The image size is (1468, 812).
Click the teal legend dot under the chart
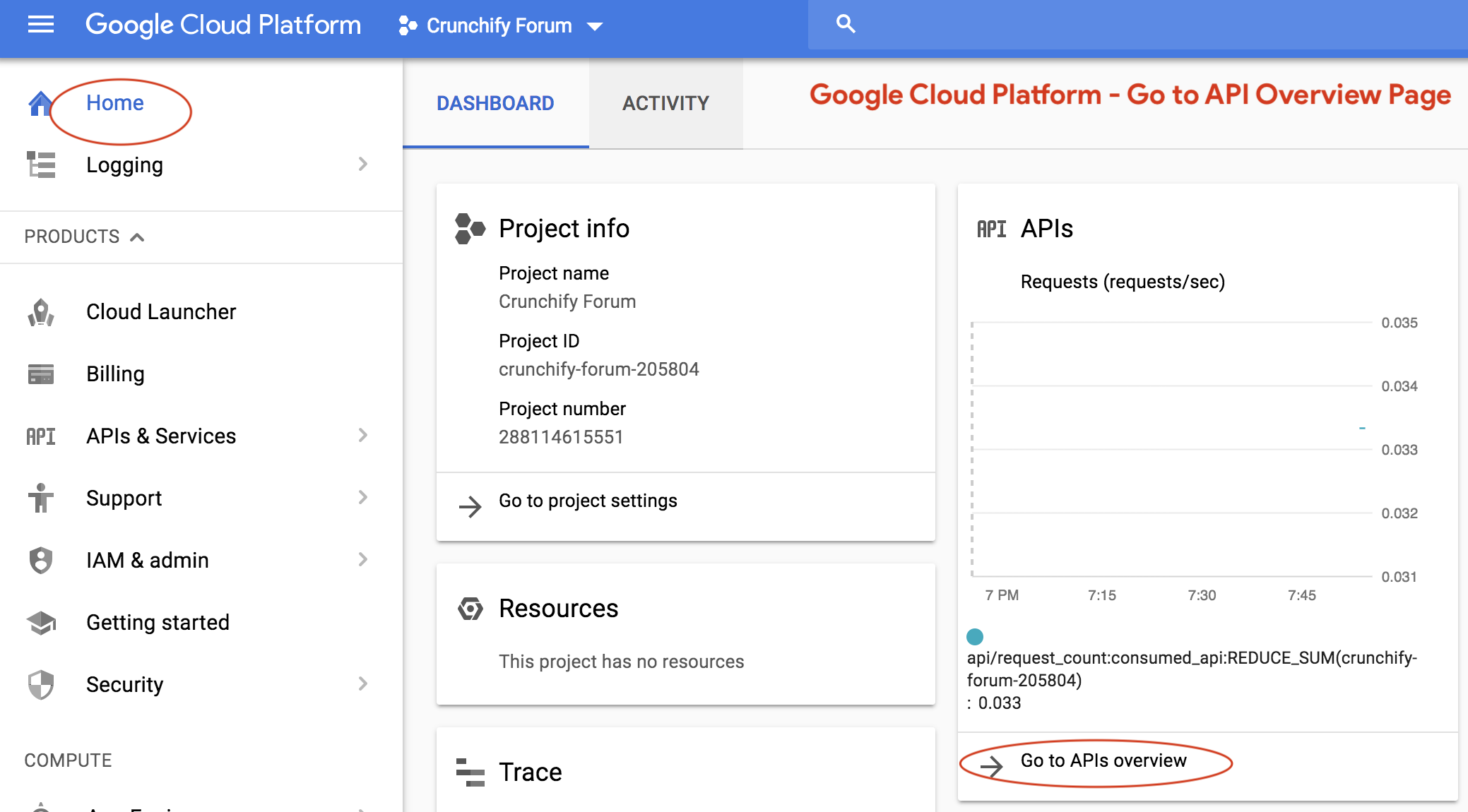click(975, 637)
